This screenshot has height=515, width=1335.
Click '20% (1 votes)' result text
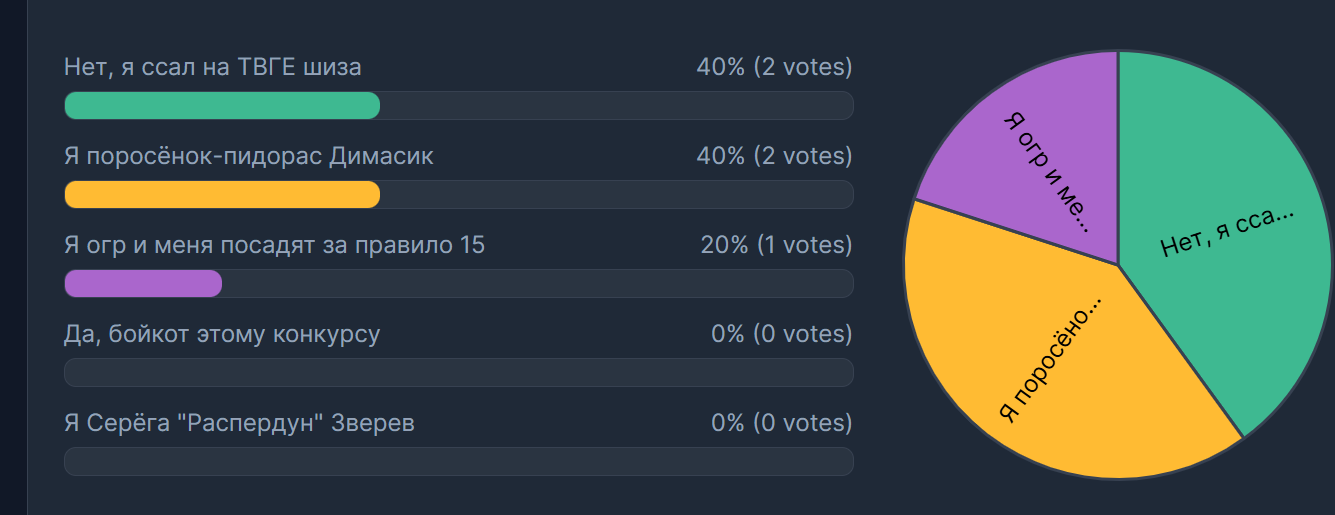pyautogui.click(x=776, y=245)
